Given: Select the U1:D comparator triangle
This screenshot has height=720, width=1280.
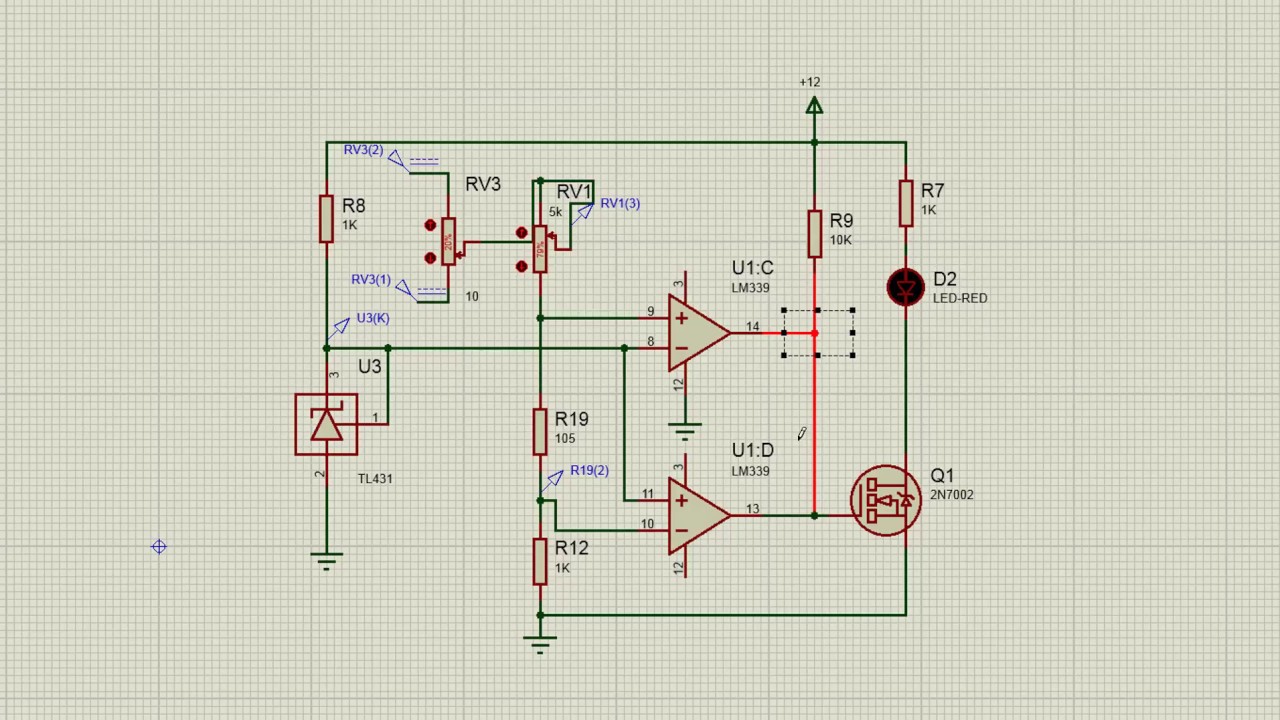Looking at the screenshot, I should point(699,515).
